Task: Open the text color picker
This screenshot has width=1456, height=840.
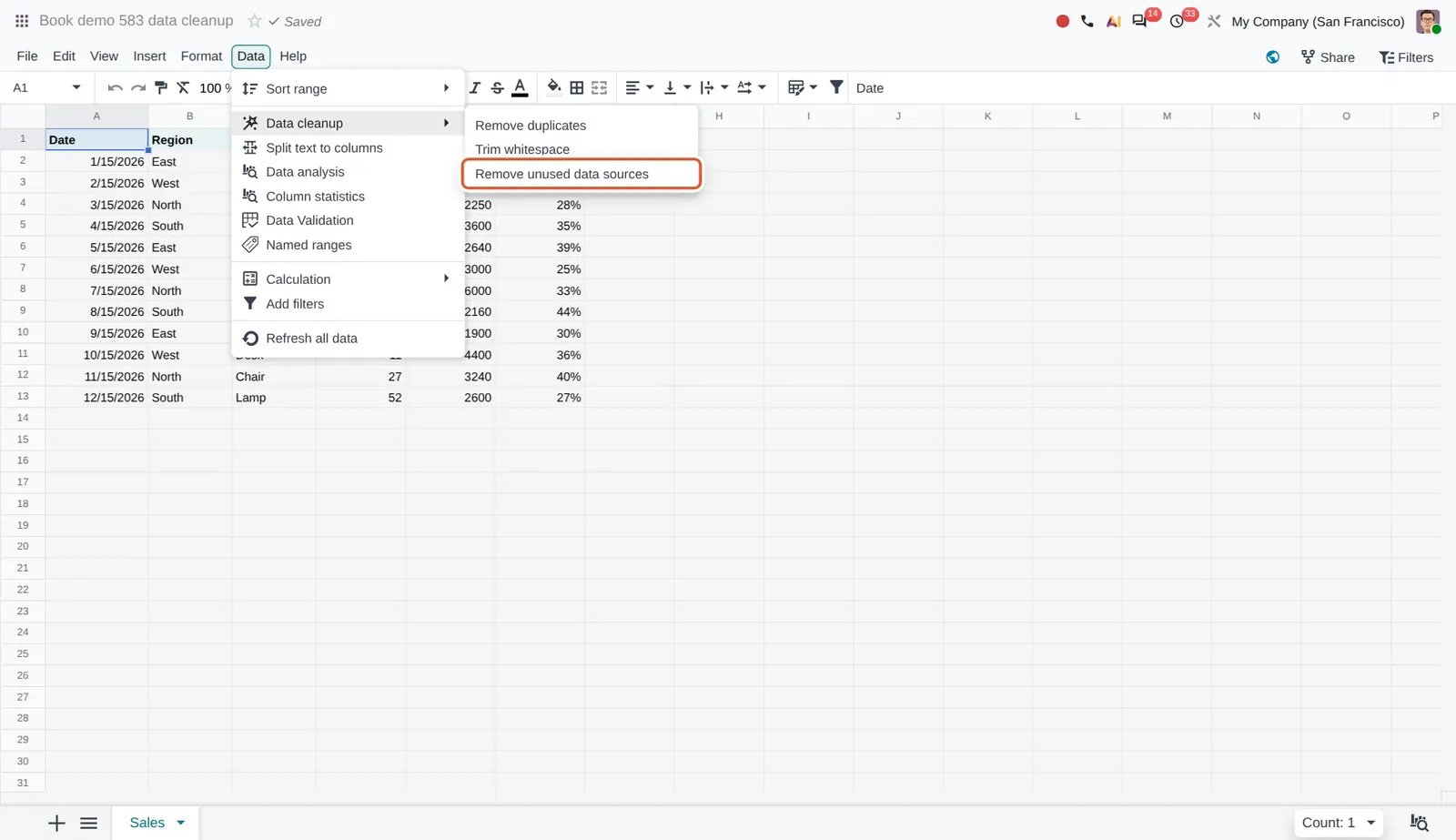Action: (x=520, y=87)
